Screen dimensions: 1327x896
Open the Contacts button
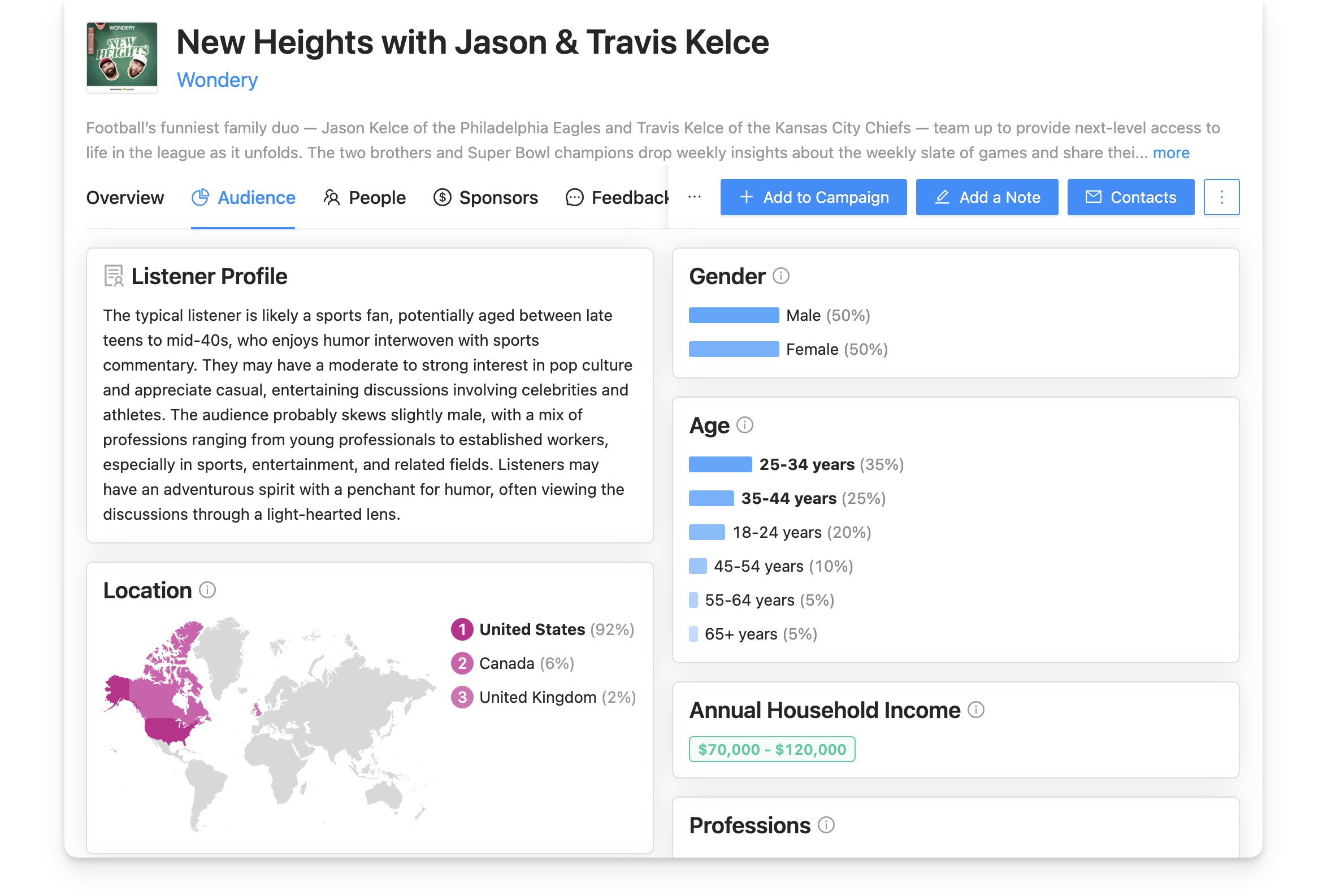tap(1130, 198)
